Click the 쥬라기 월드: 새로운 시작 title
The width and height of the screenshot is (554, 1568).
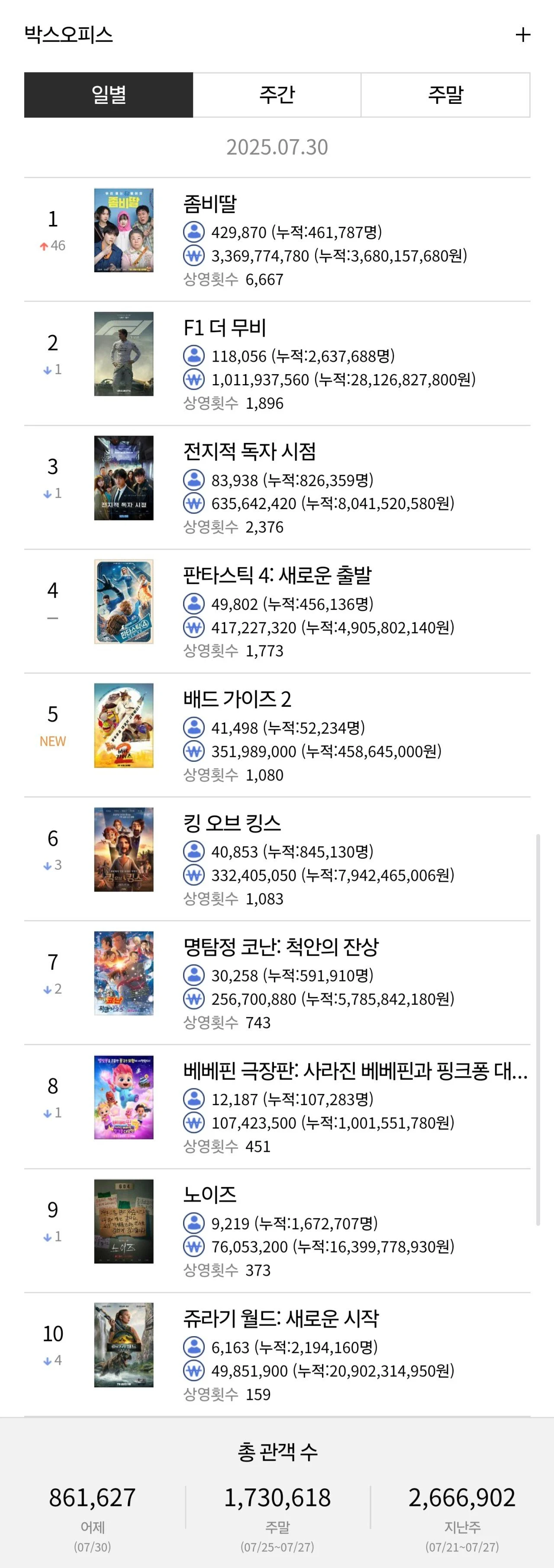coord(280,1318)
